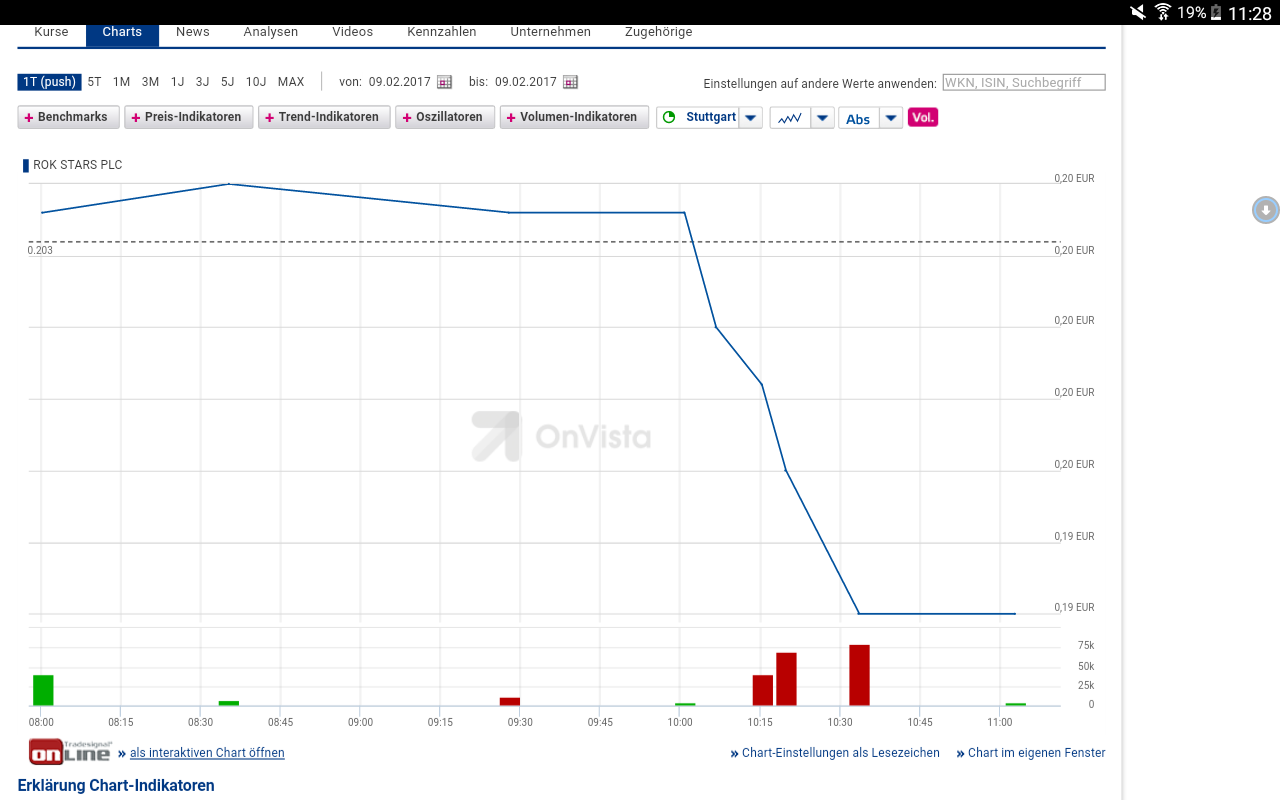Tap the battery indicator in status bar
Image resolution: width=1280 pixels, height=800 pixels.
point(1216,12)
